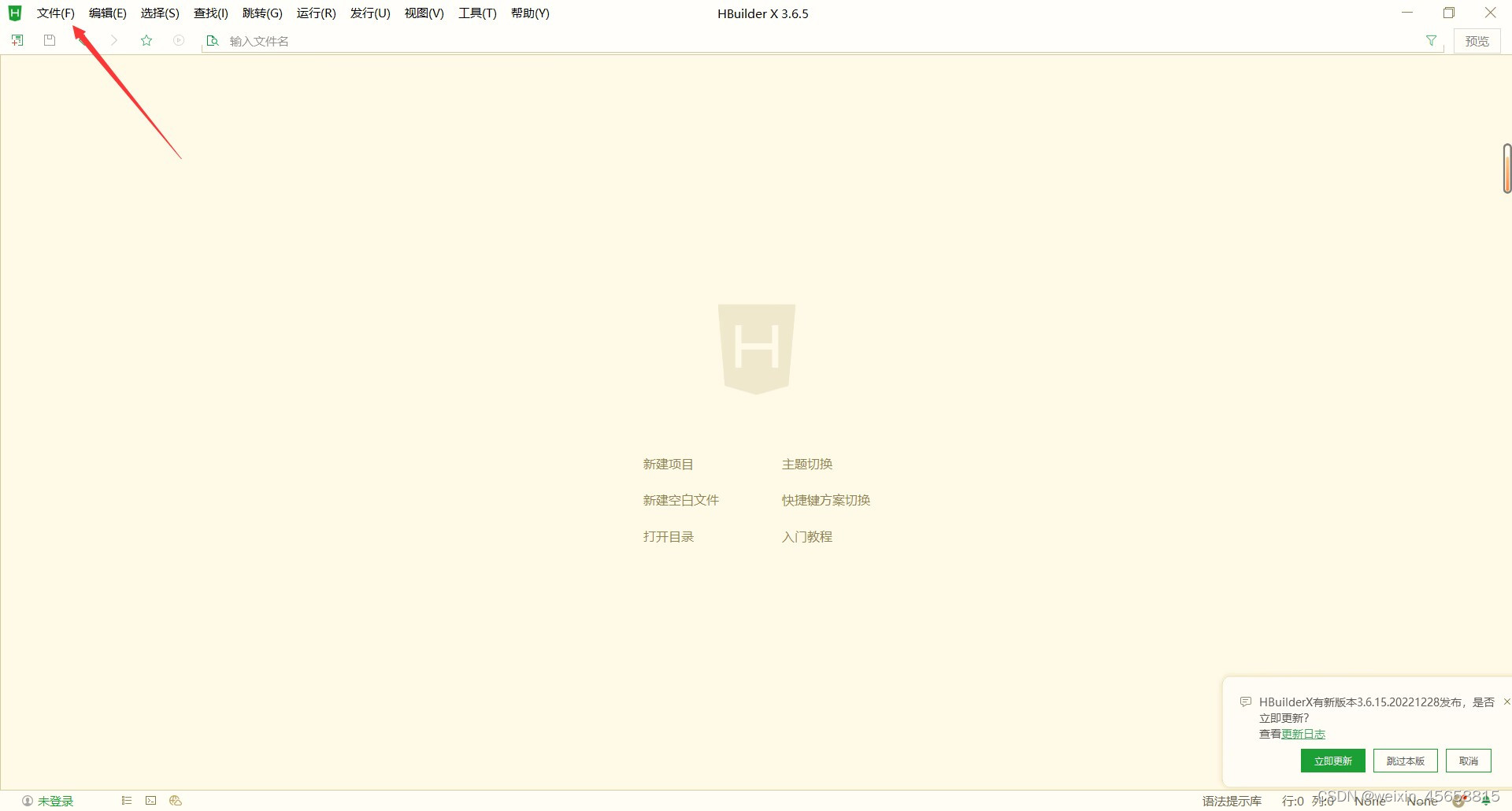Open the 工具(T) menu
1512x811 pixels.
(478, 13)
